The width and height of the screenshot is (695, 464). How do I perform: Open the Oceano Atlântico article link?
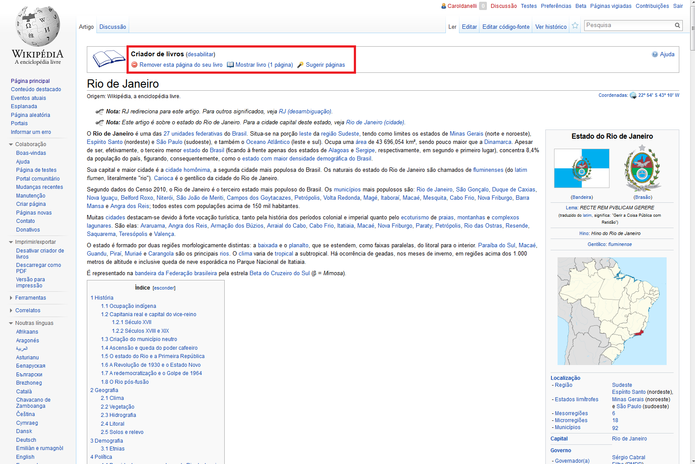pyautogui.click(x=268, y=142)
